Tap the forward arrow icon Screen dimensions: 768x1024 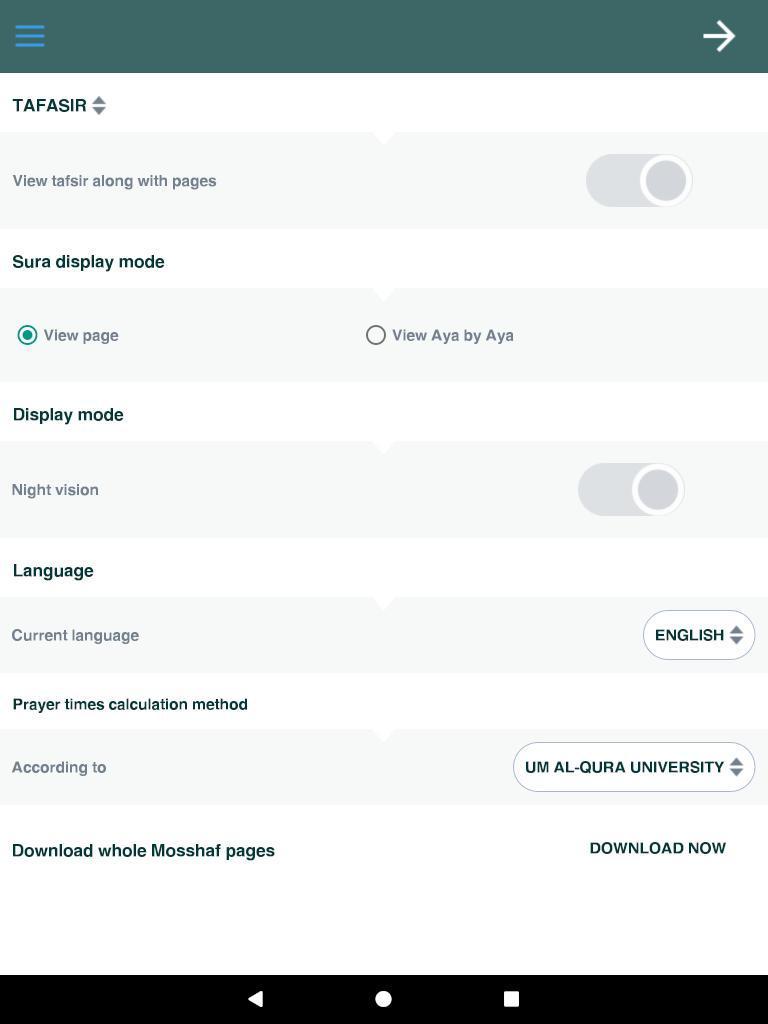(x=719, y=36)
